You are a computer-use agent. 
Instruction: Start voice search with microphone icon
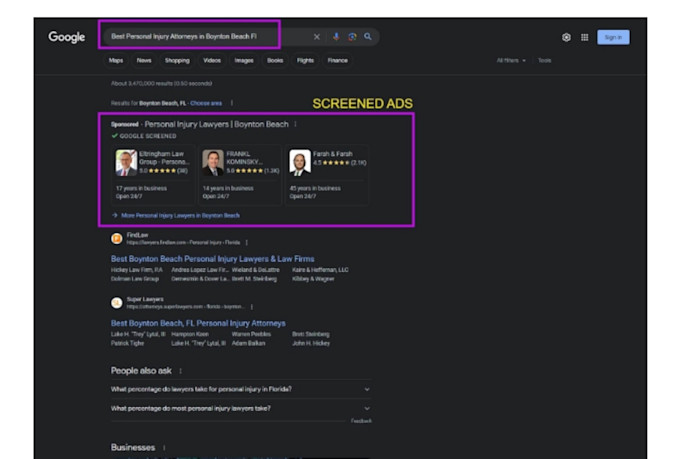pyautogui.click(x=336, y=37)
